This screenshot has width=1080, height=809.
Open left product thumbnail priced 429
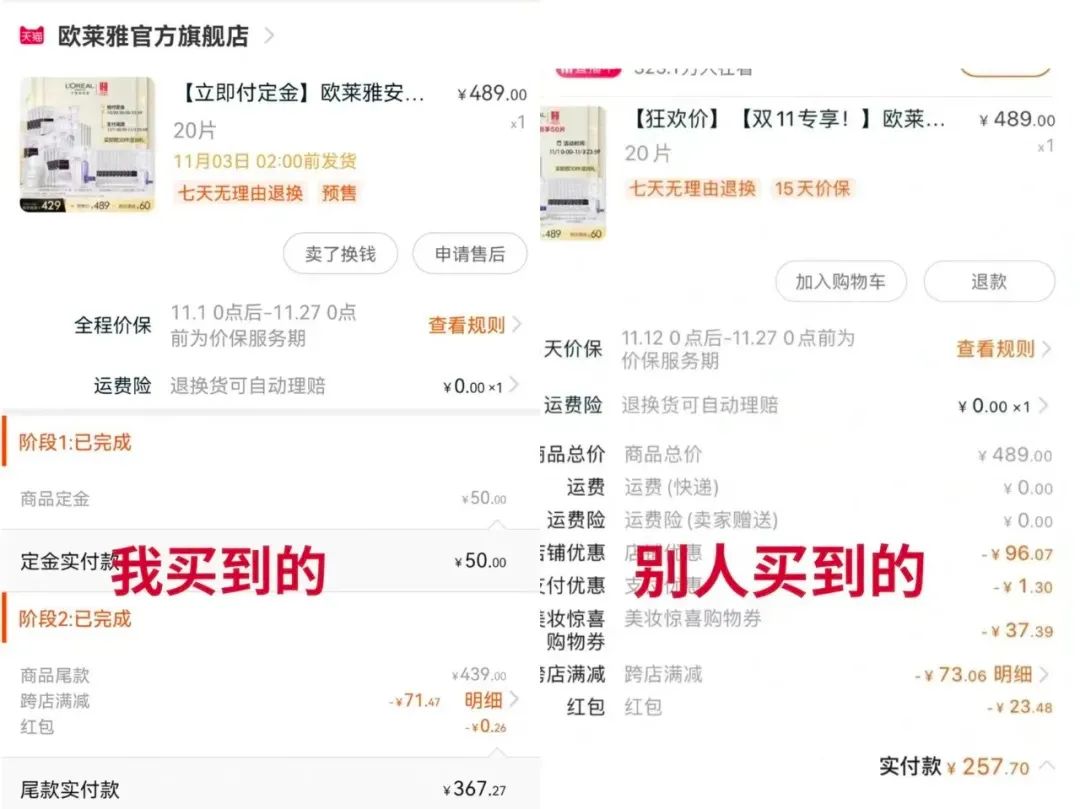tap(87, 145)
